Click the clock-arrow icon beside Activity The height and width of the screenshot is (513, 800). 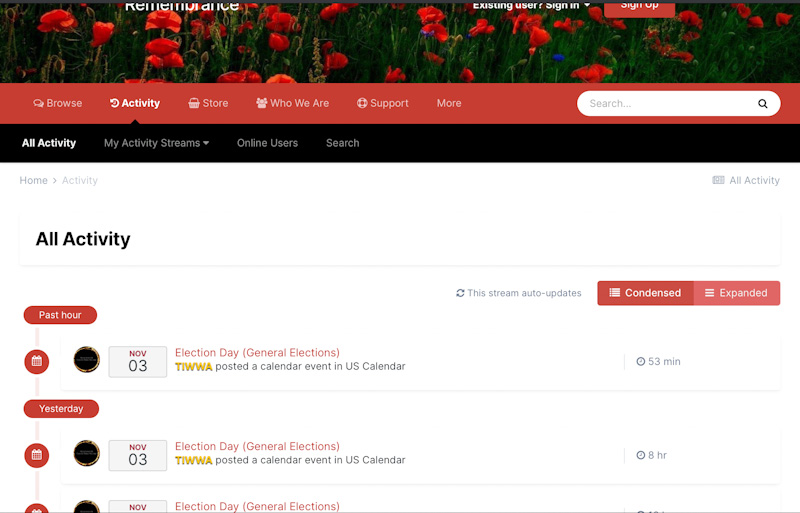(114, 103)
